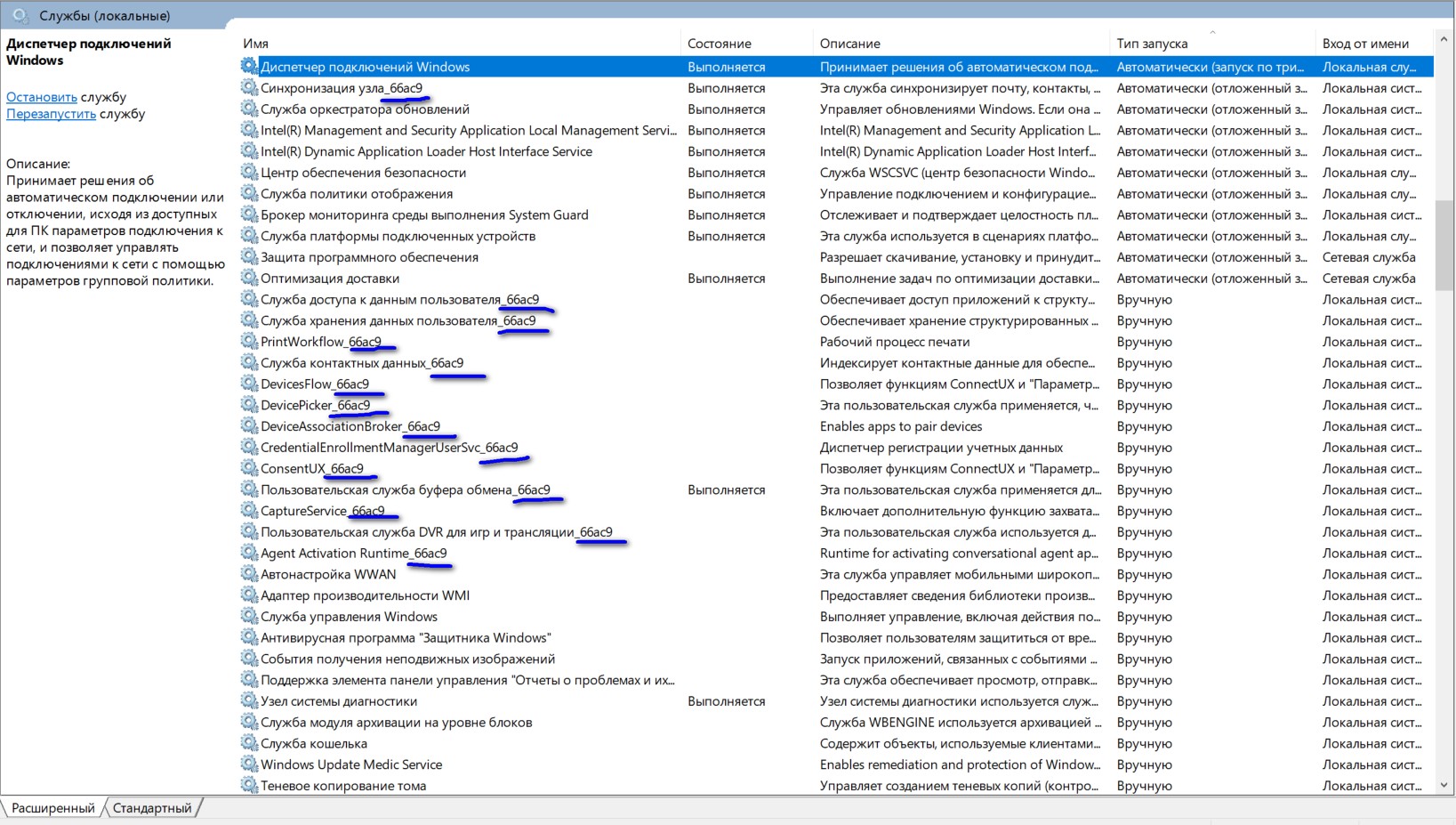Click the scrollbar up arrow
1456x825 pixels.
tap(1444, 39)
